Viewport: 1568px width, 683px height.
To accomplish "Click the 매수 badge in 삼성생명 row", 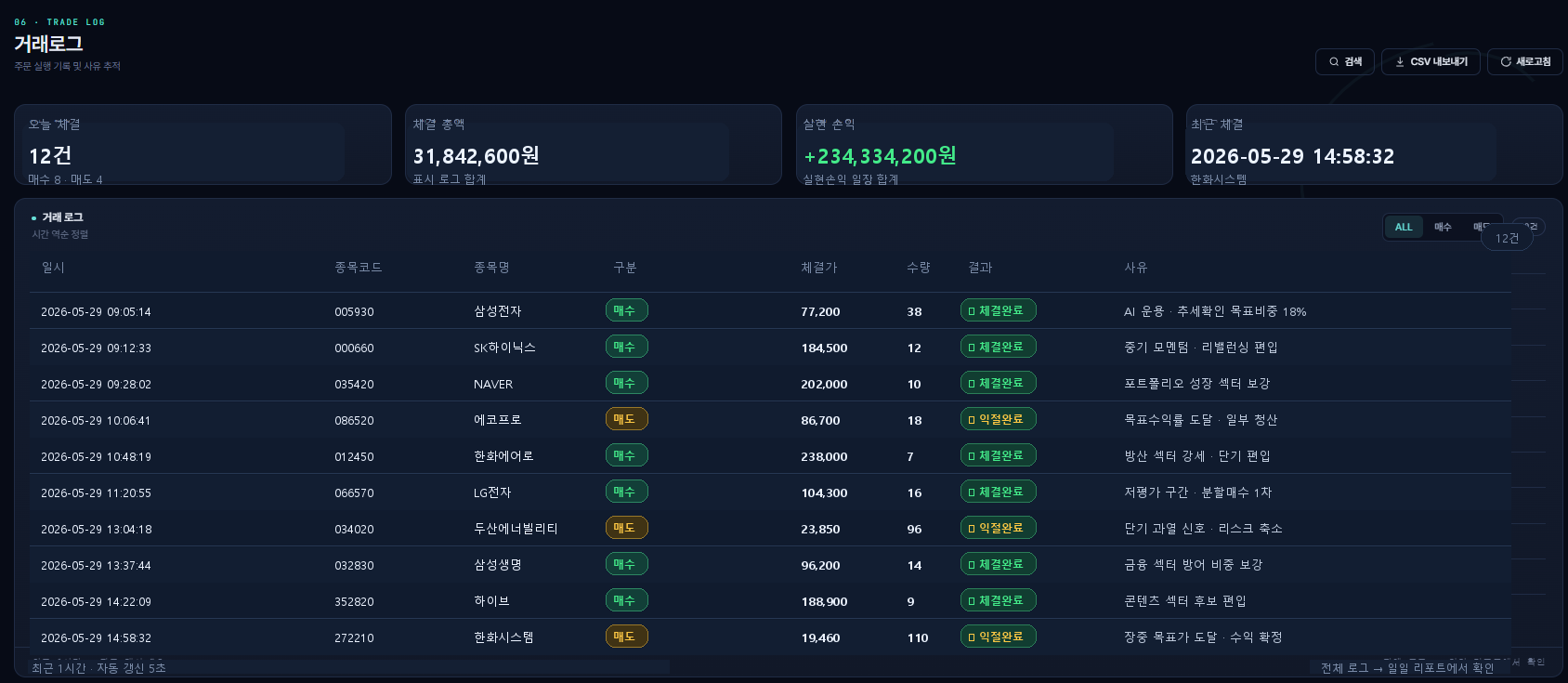I will coord(627,564).
